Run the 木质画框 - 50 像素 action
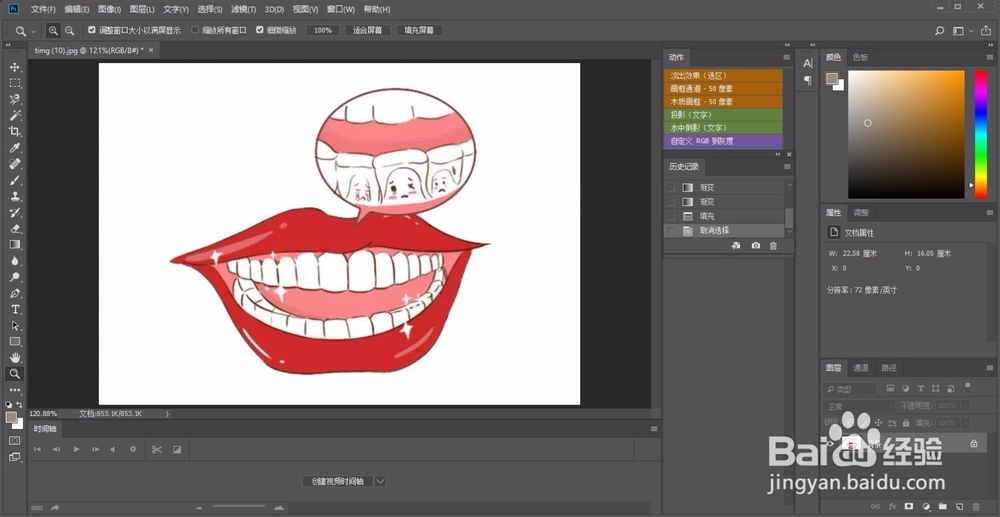Image resolution: width=1000 pixels, height=517 pixels. [723, 102]
